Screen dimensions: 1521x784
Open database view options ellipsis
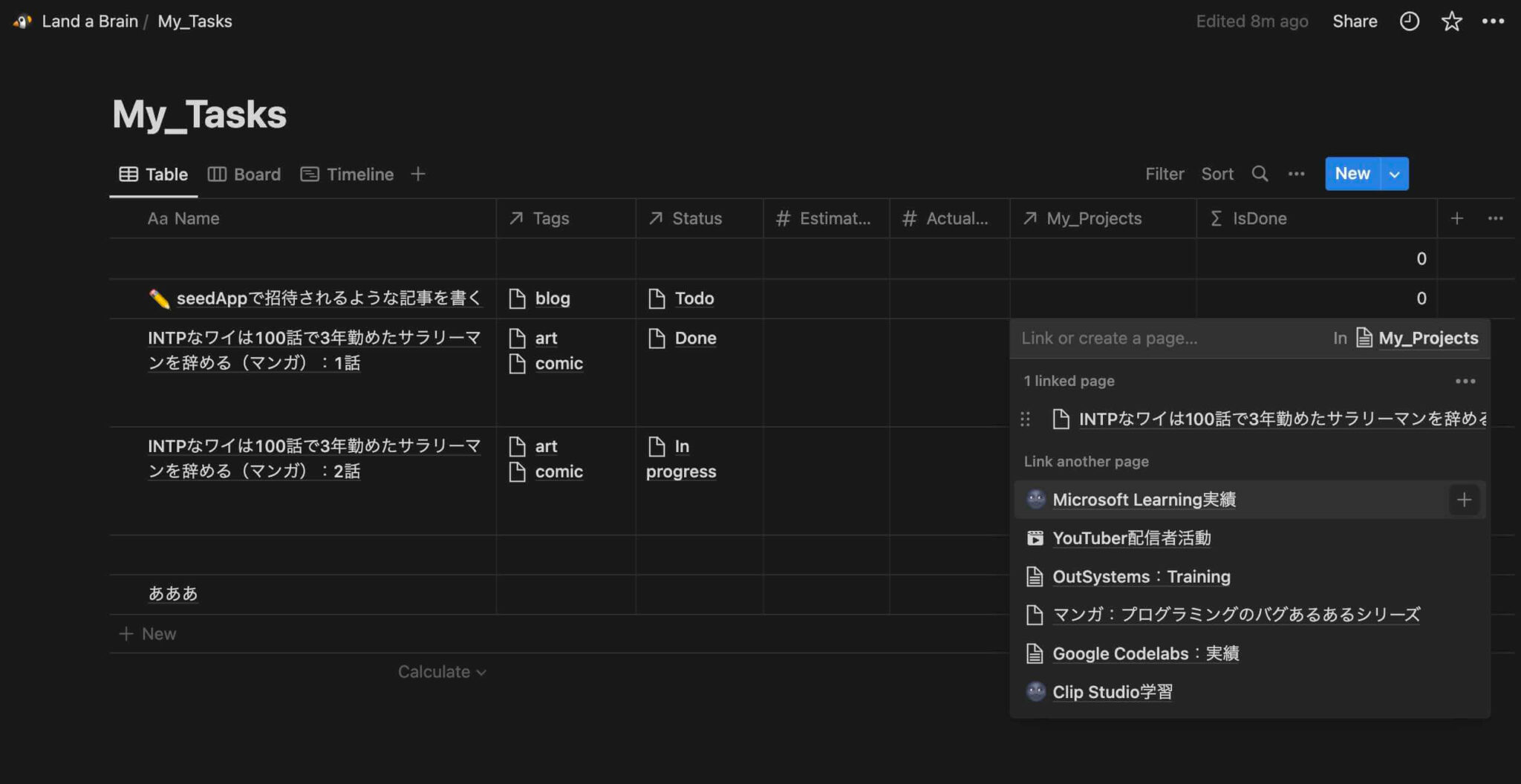1296,174
